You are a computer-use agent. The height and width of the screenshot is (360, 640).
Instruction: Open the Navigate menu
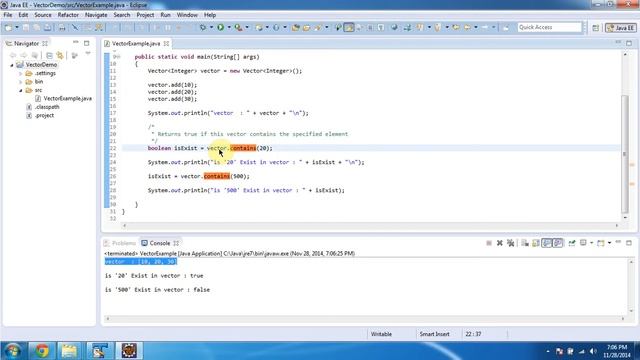(x=96, y=15)
